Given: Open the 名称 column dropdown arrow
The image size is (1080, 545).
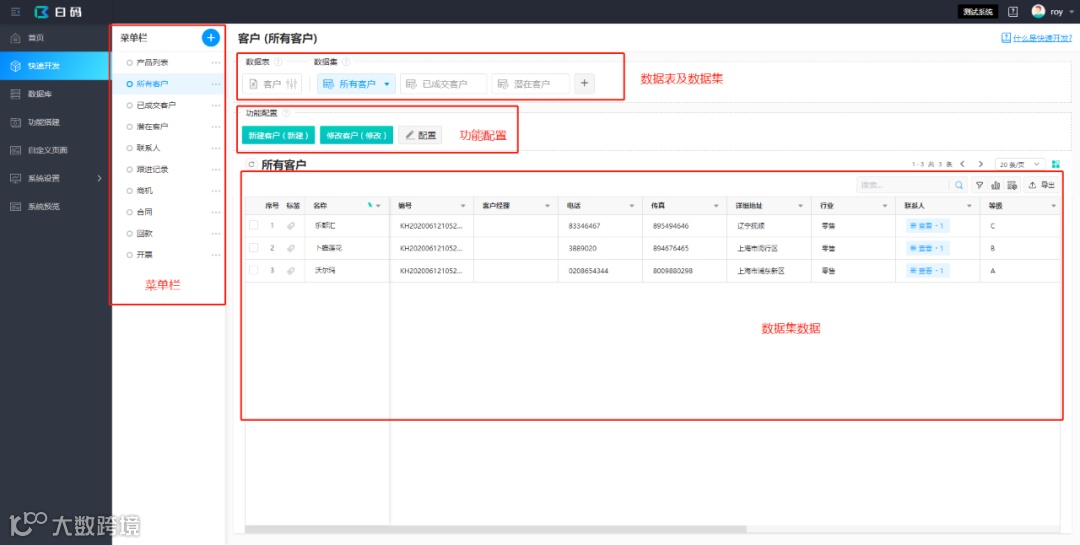Looking at the screenshot, I should (x=378, y=206).
